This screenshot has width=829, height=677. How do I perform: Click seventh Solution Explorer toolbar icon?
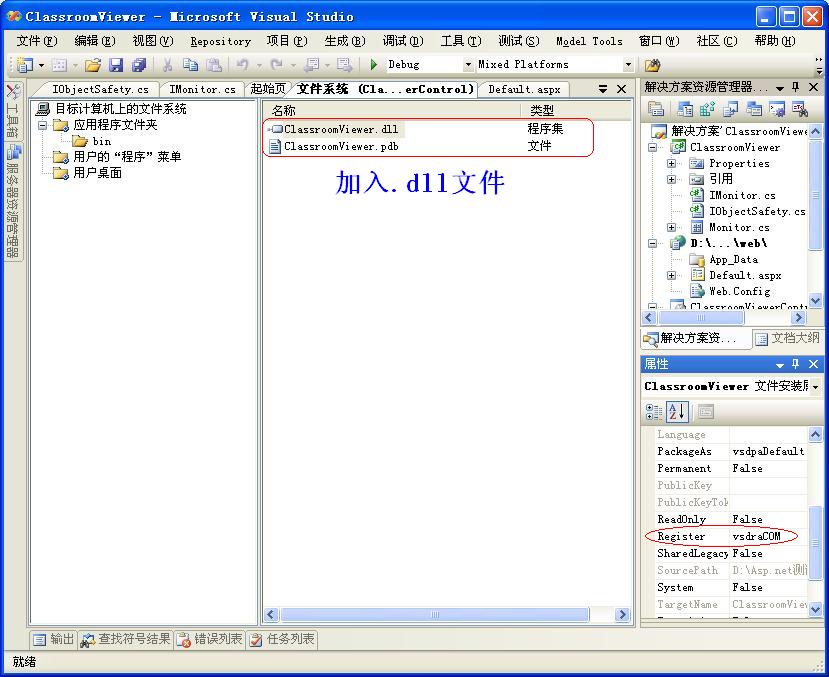(x=800, y=109)
